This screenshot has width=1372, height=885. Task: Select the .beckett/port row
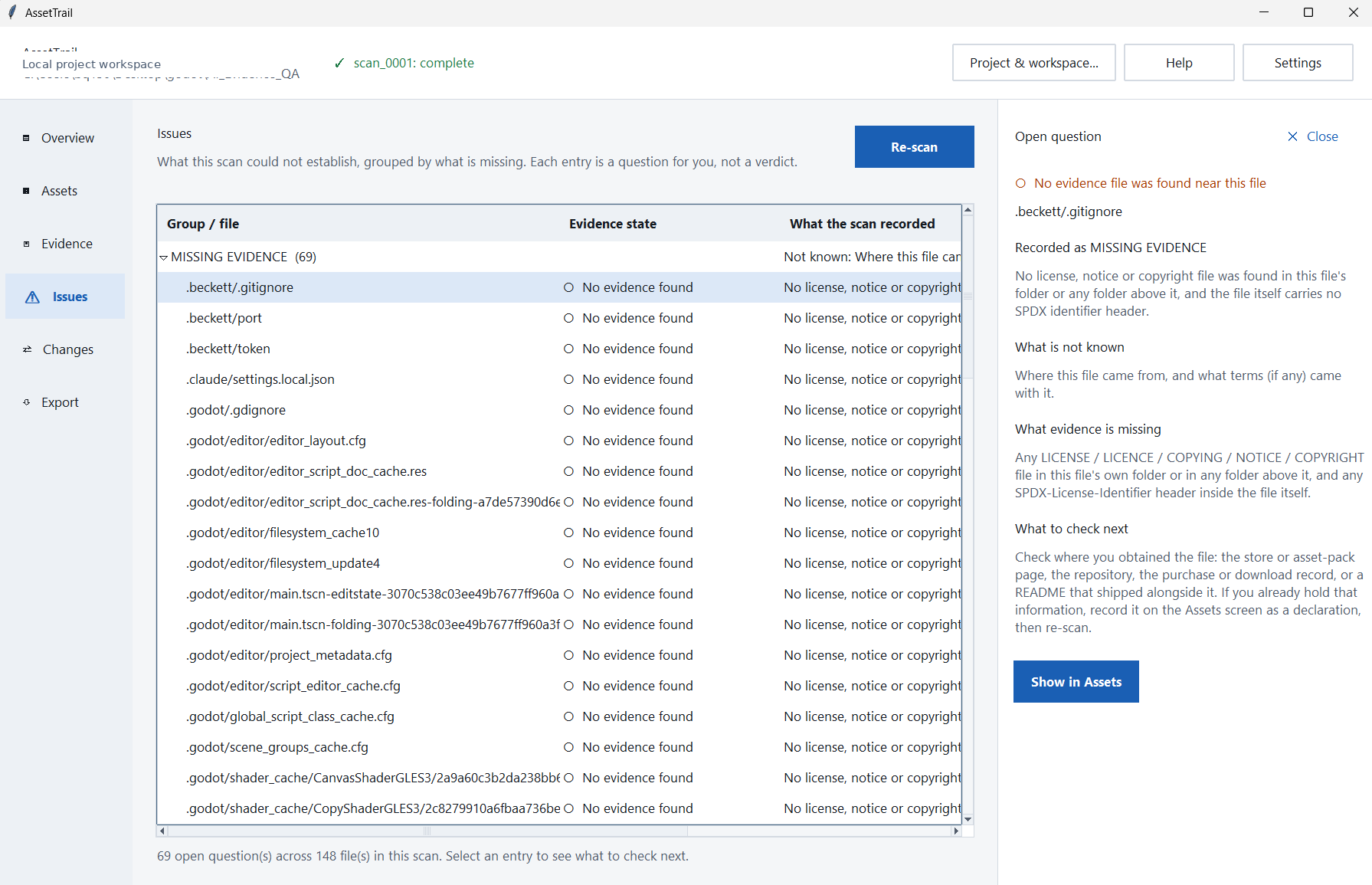tap(559, 318)
